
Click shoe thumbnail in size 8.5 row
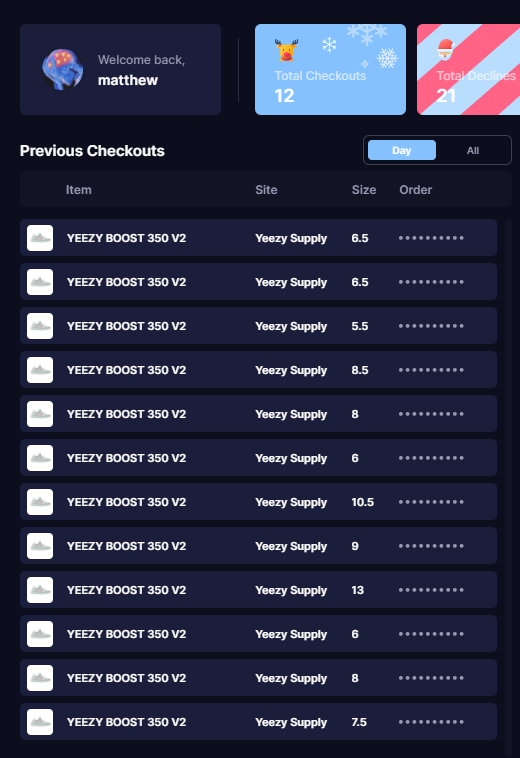[x=40, y=370]
